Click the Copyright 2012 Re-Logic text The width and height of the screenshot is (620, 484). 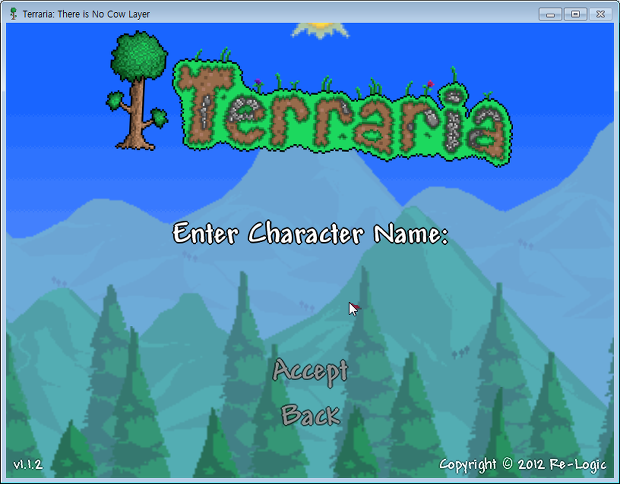coord(522,465)
